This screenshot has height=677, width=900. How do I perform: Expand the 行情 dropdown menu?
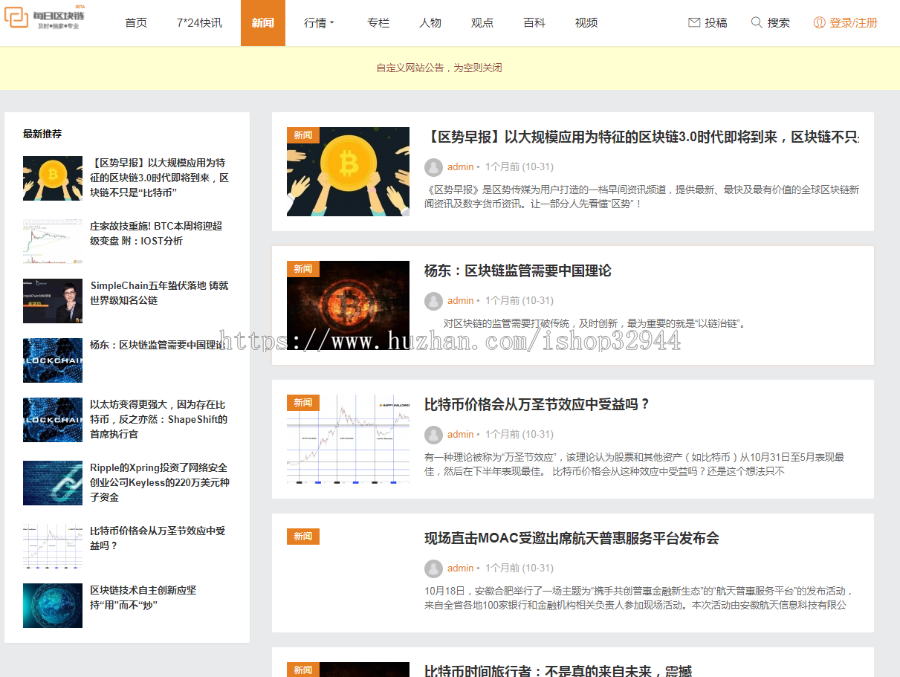[x=319, y=23]
